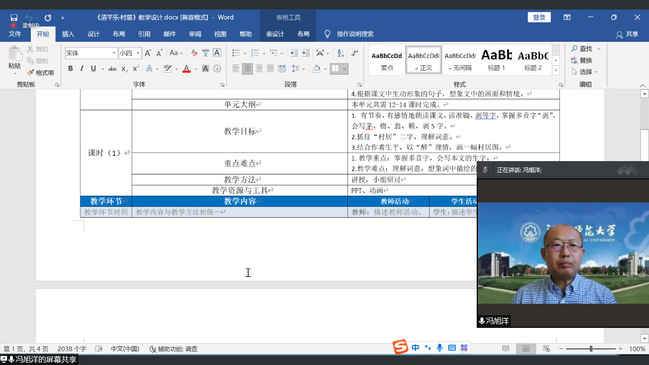Click 替换 Replace button

pyautogui.click(x=582, y=60)
